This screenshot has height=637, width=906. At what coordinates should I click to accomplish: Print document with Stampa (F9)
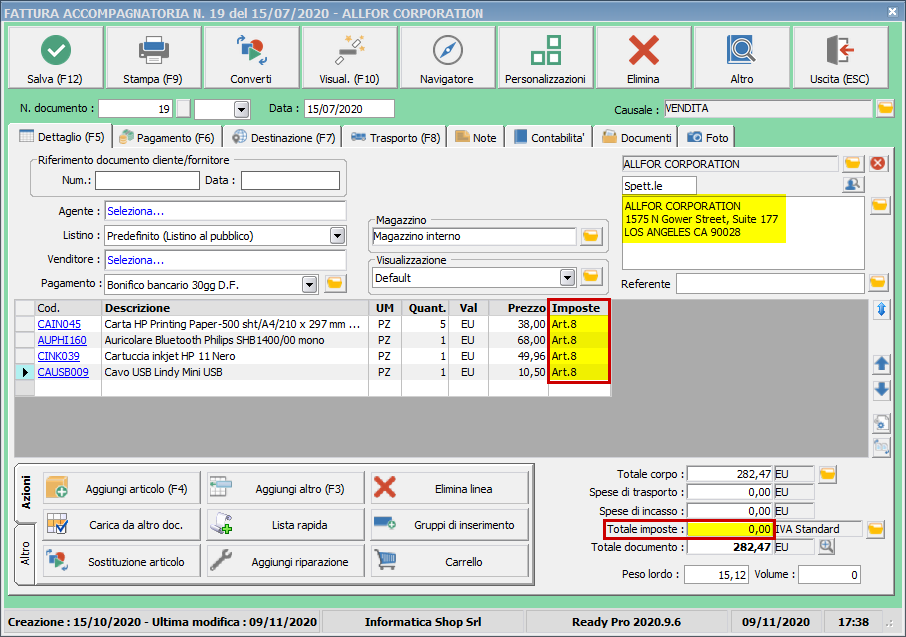[x=153, y=58]
